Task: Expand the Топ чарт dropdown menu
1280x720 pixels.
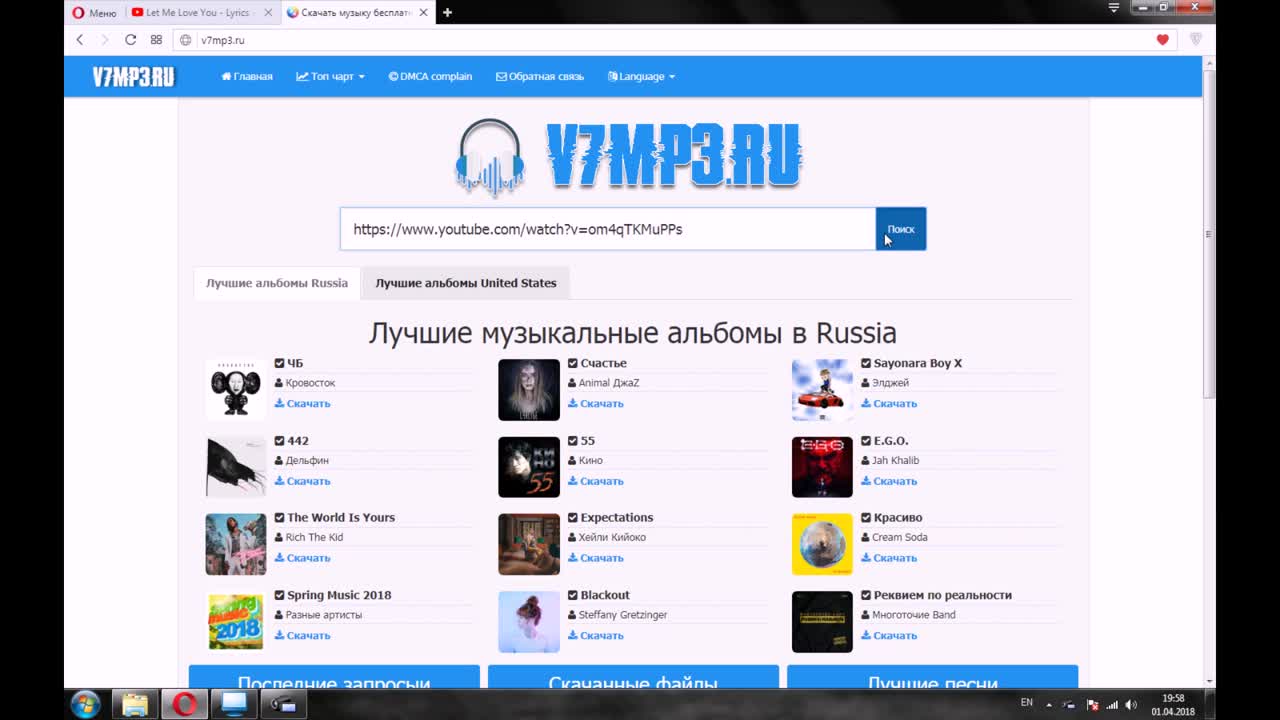Action: (x=330, y=77)
